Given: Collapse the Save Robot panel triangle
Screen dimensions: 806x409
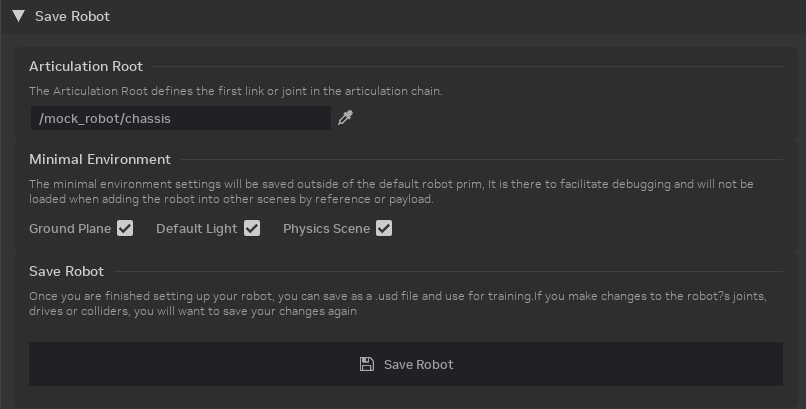Looking at the screenshot, I should coord(17,16).
